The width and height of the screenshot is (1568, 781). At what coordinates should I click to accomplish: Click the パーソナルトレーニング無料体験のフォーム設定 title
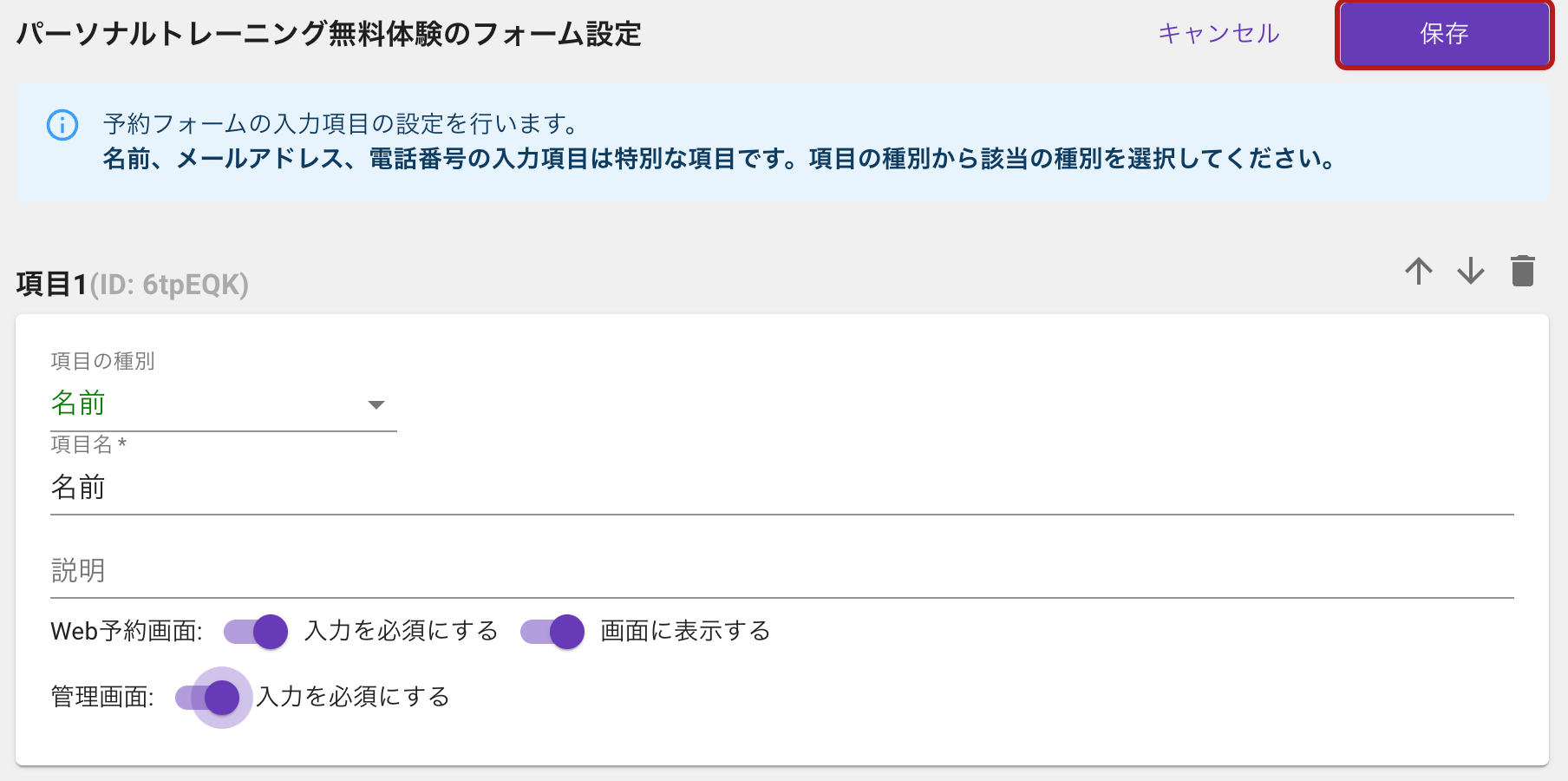click(329, 34)
